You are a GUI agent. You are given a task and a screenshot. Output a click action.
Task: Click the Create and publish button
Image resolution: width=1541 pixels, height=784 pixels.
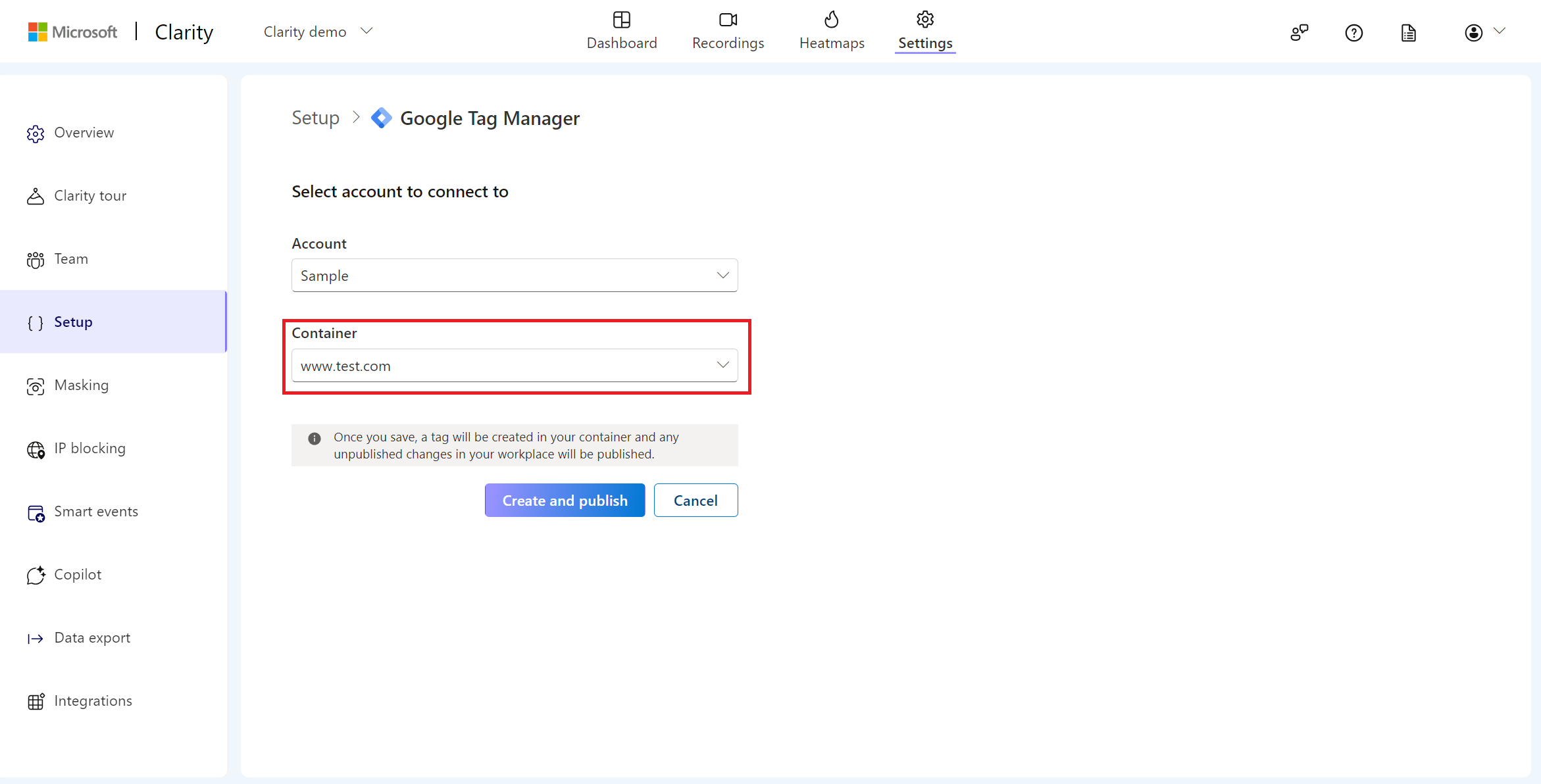point(565,501)
